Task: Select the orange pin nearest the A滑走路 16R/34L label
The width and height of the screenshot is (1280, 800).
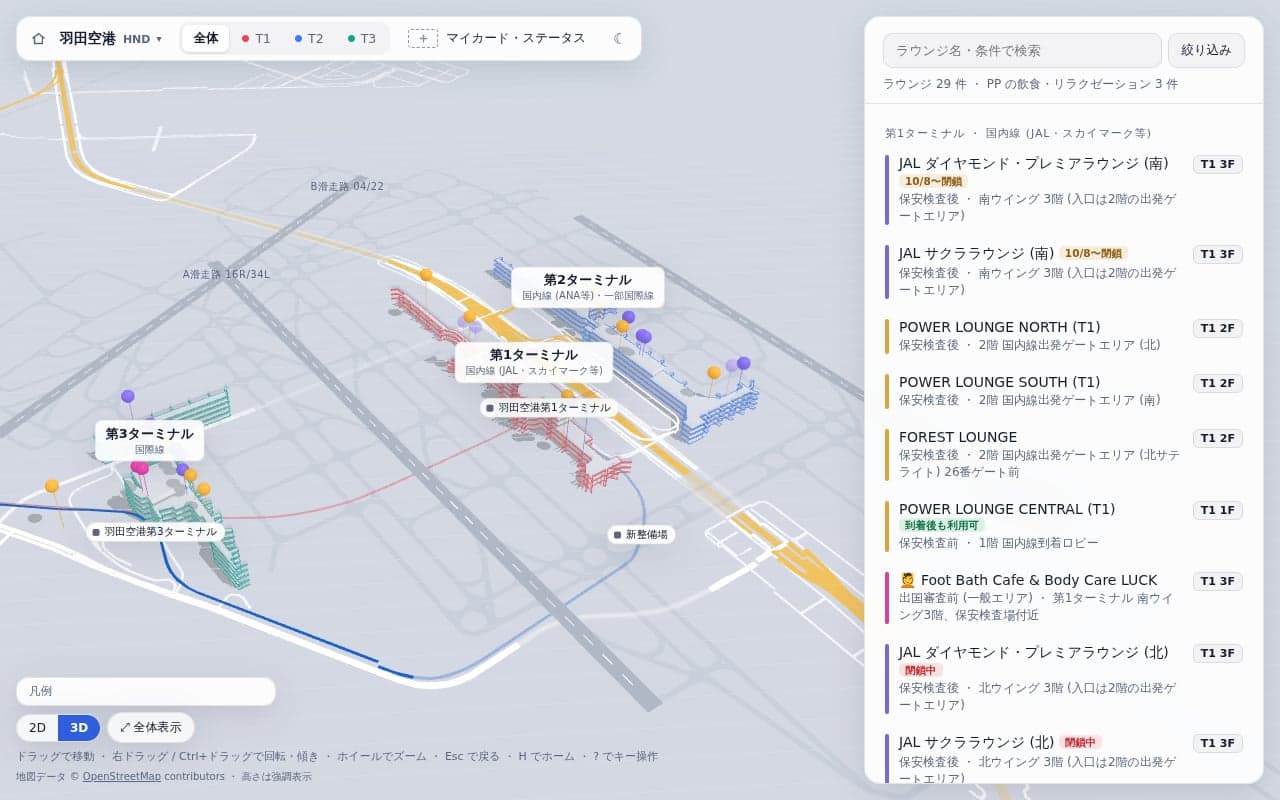Action: 426,275
